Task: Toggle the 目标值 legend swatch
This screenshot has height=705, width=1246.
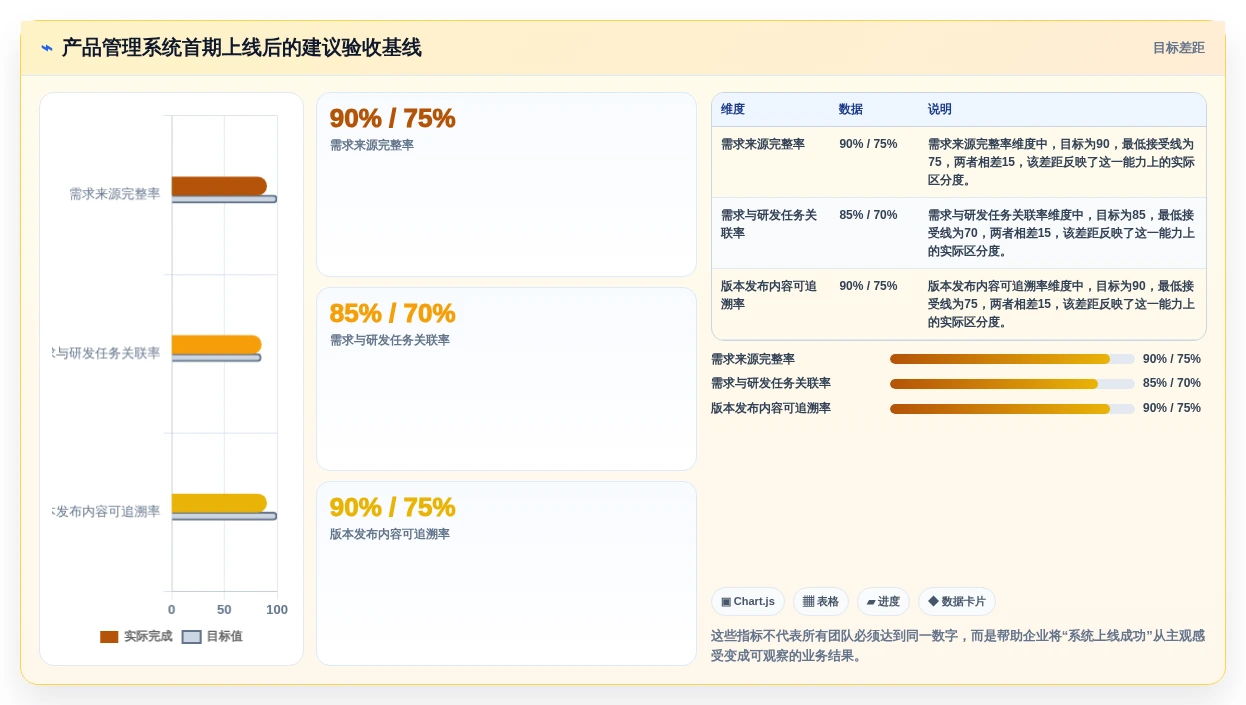Action: 192,637
